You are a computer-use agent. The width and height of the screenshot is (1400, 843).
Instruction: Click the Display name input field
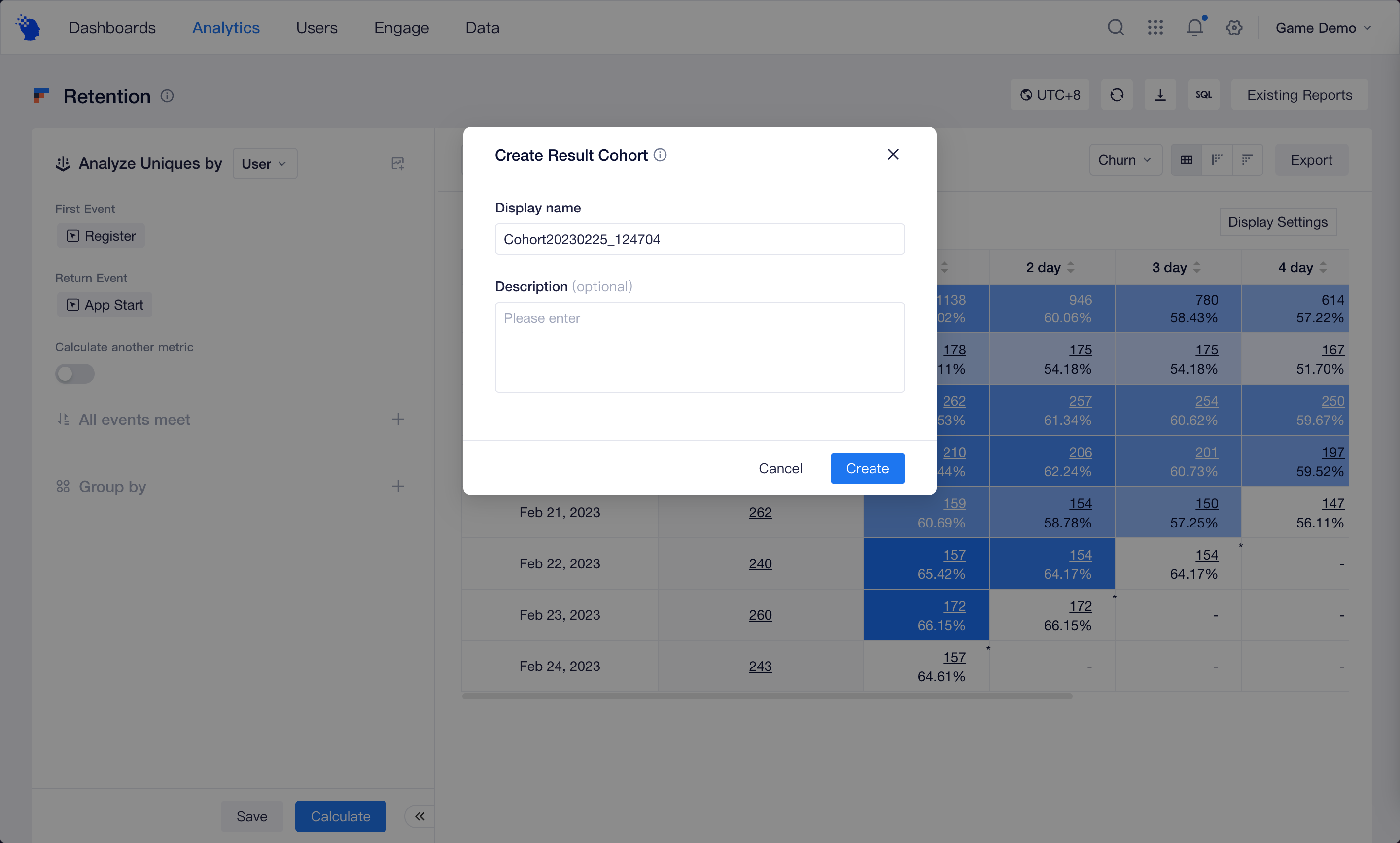point(700,239)
